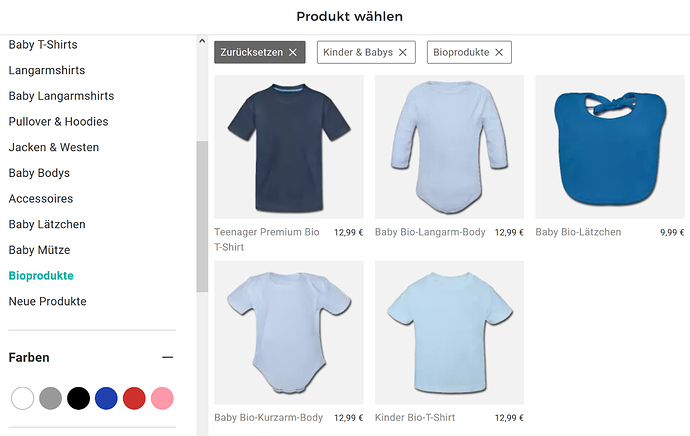
Task: Choose the gray color filter
Action: pos(50,398)
